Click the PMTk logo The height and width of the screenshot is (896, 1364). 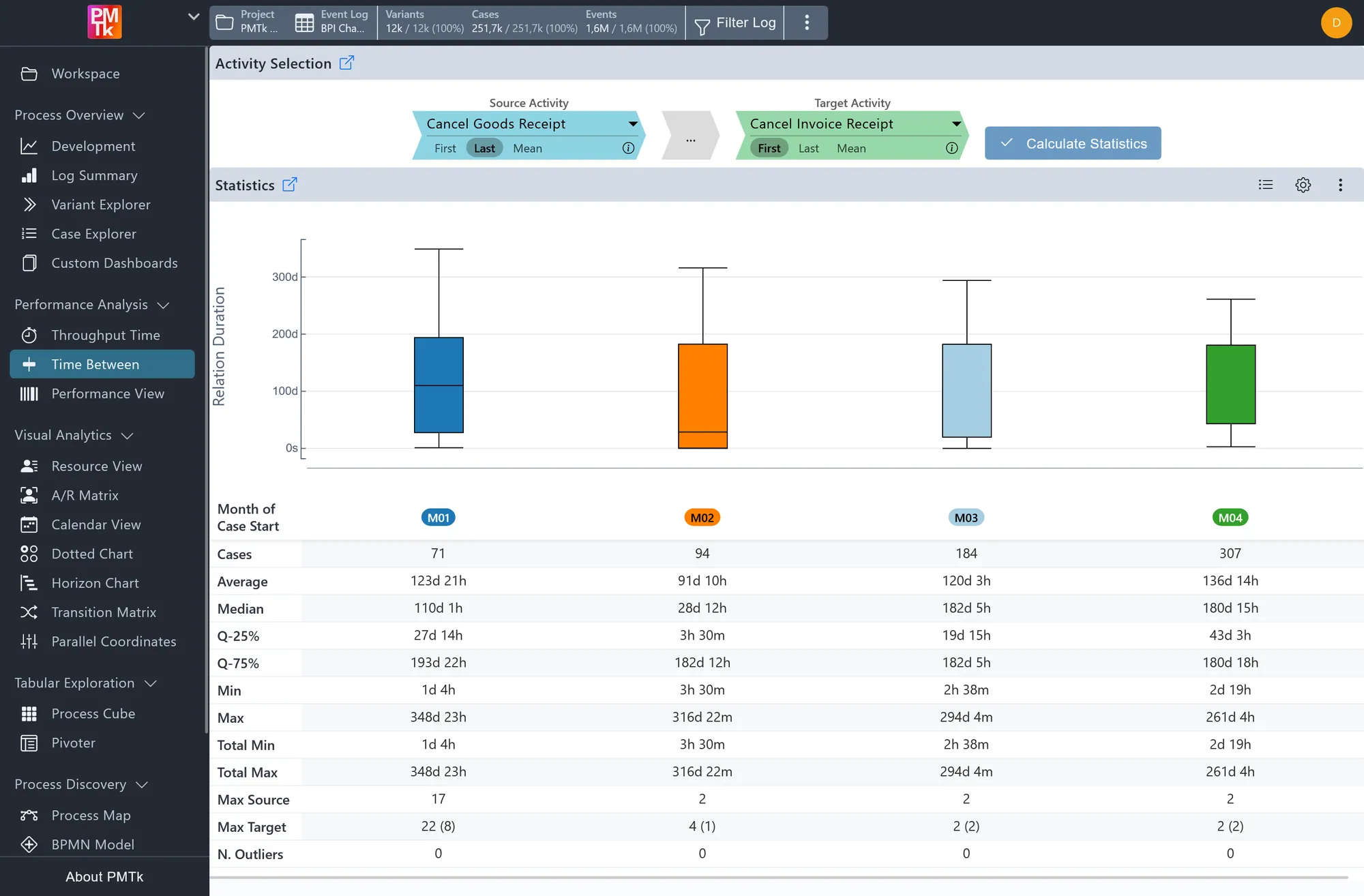pyautogui.click(x=104, y=22)
